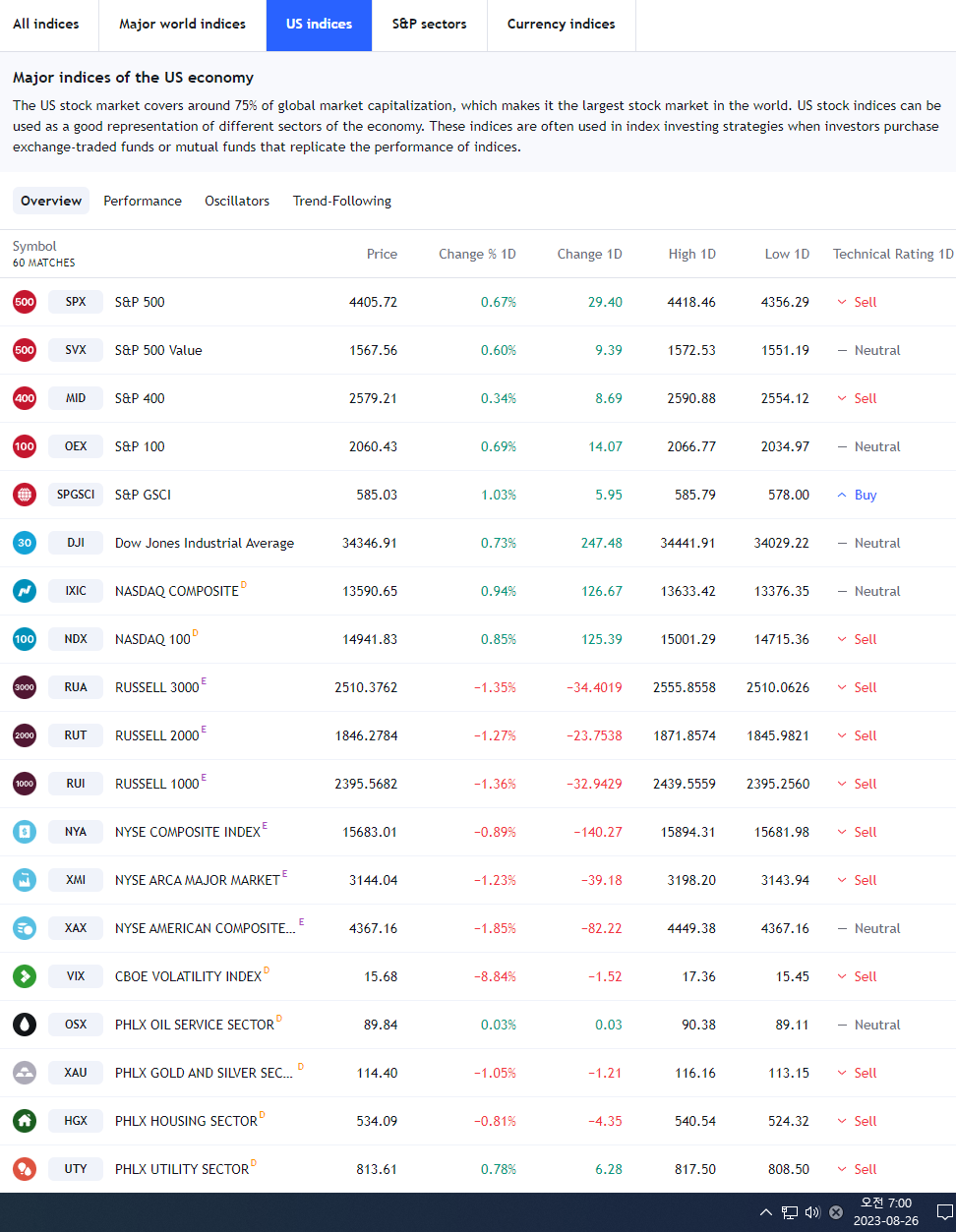Show hidden system tray icons
This screenshot has height=1232, width=956.
[x=766, y=1212]
